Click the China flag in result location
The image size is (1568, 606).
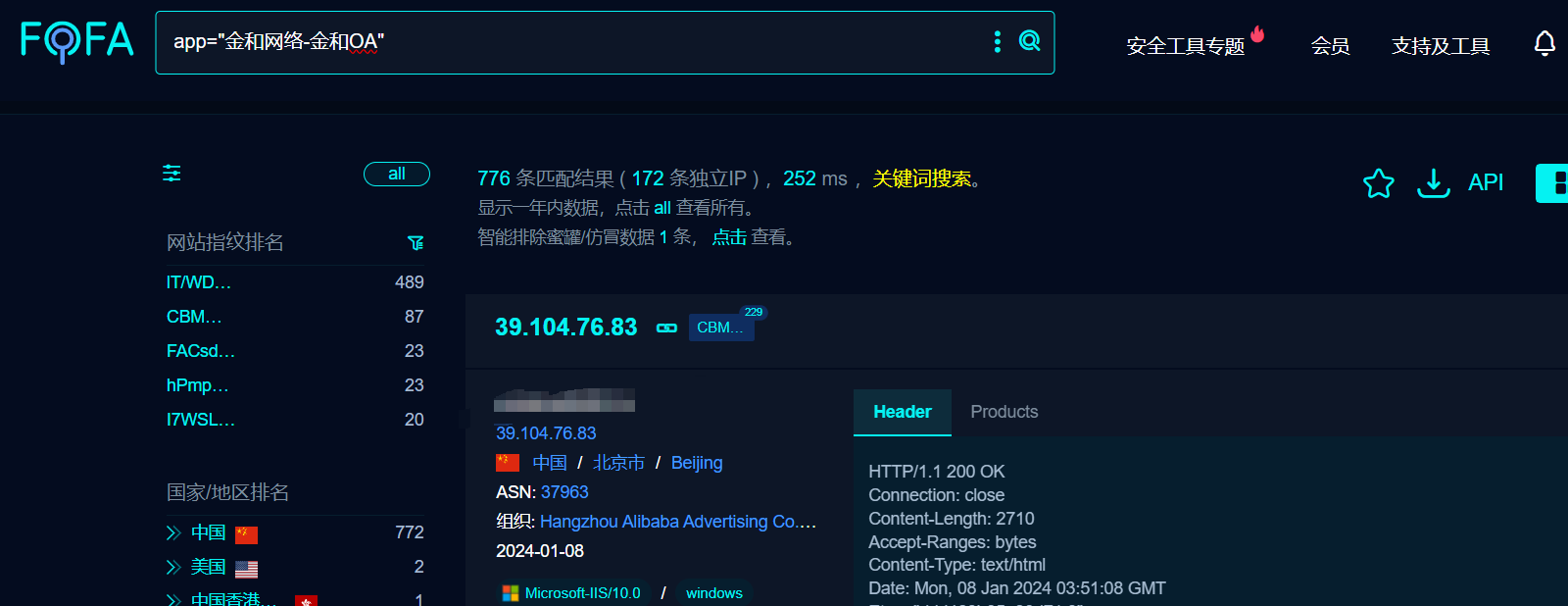508,463
